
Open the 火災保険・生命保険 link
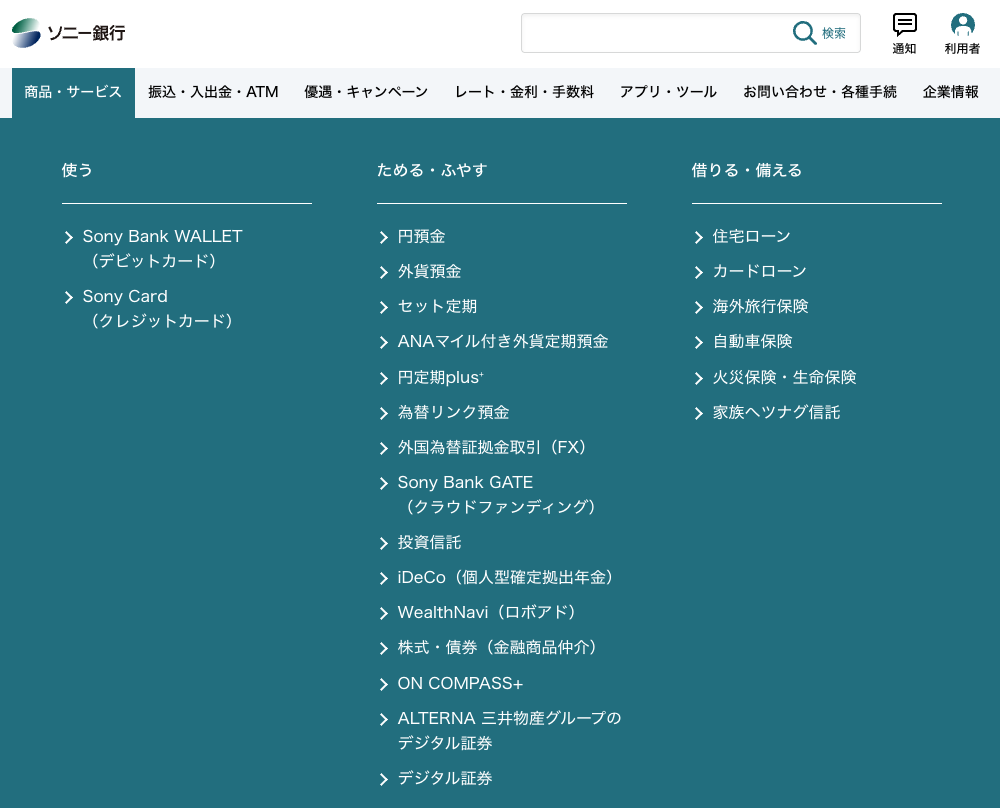coord(785,377)
